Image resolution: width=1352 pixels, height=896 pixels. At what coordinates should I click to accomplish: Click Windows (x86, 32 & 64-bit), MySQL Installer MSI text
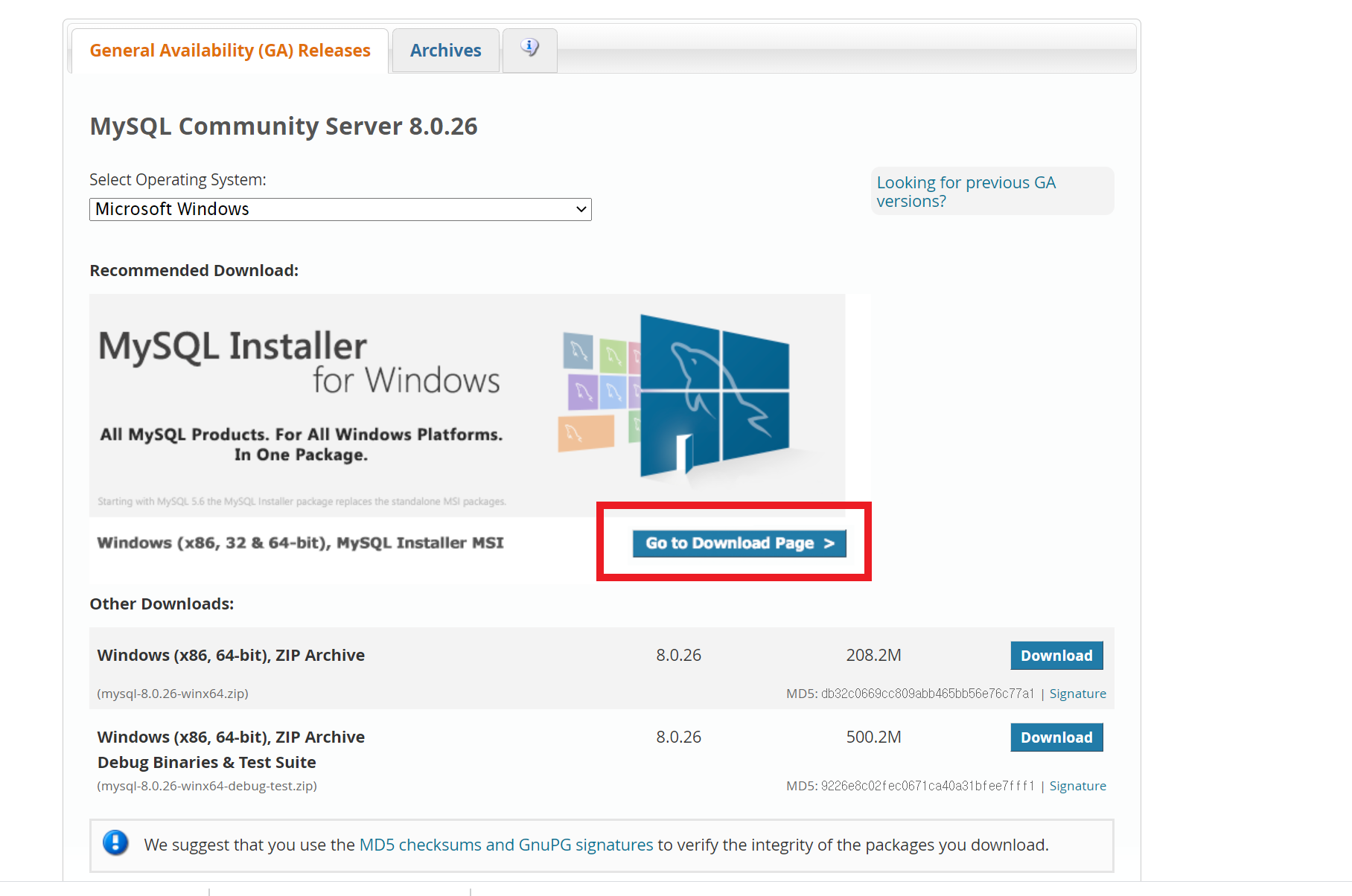pyautogui.click(x=300, y=543)
